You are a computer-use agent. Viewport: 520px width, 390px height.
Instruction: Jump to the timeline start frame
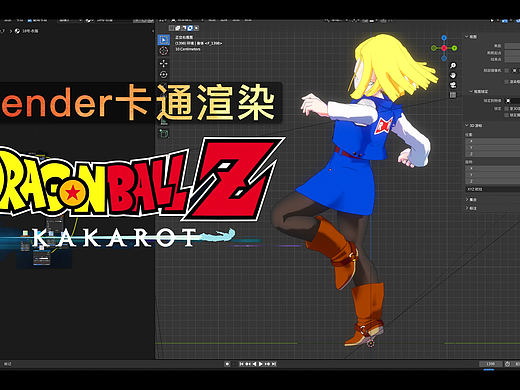tap(242, 364)
